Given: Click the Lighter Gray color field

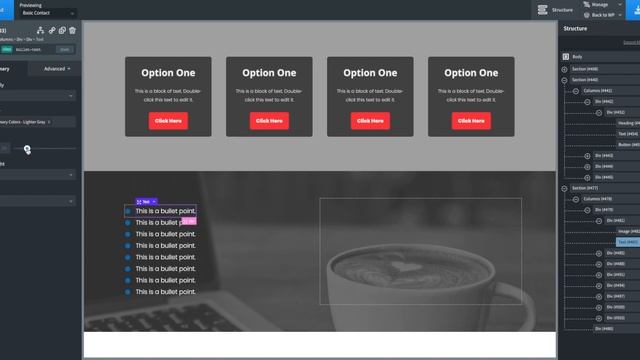Looking at the screenshot, I should point(38,122).
